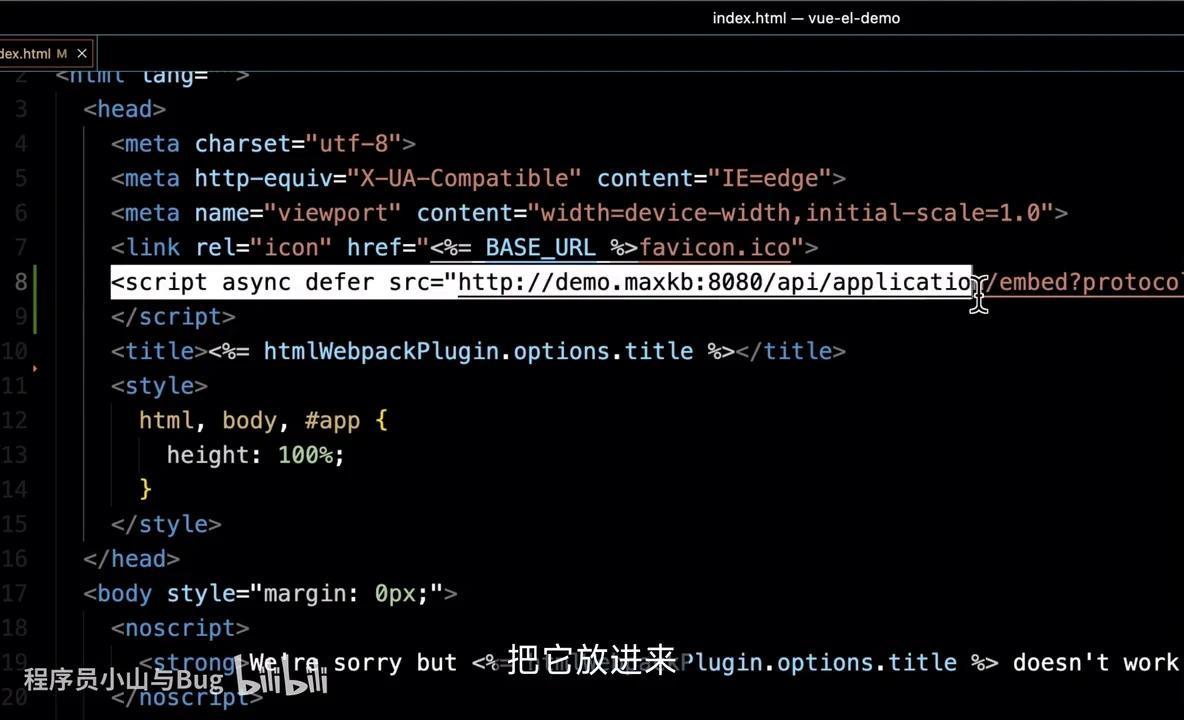Click the "IE=edge" content value
The image size is (1184, 720).
tap(769, 178)
